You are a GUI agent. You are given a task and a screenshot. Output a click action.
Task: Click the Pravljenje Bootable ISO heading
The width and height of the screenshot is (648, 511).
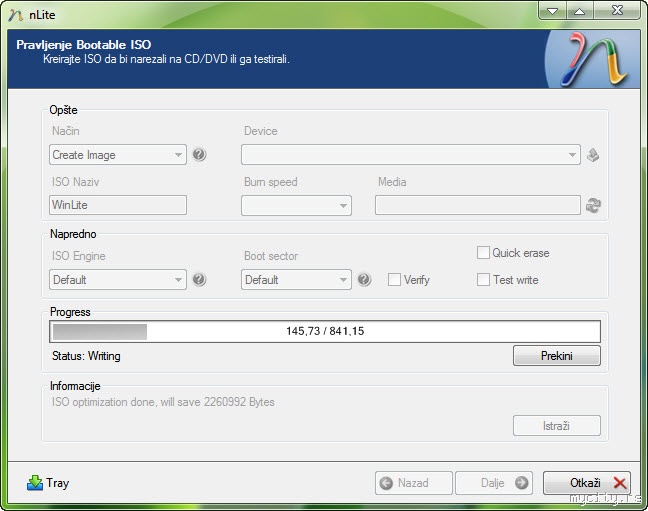coord(83,45)
